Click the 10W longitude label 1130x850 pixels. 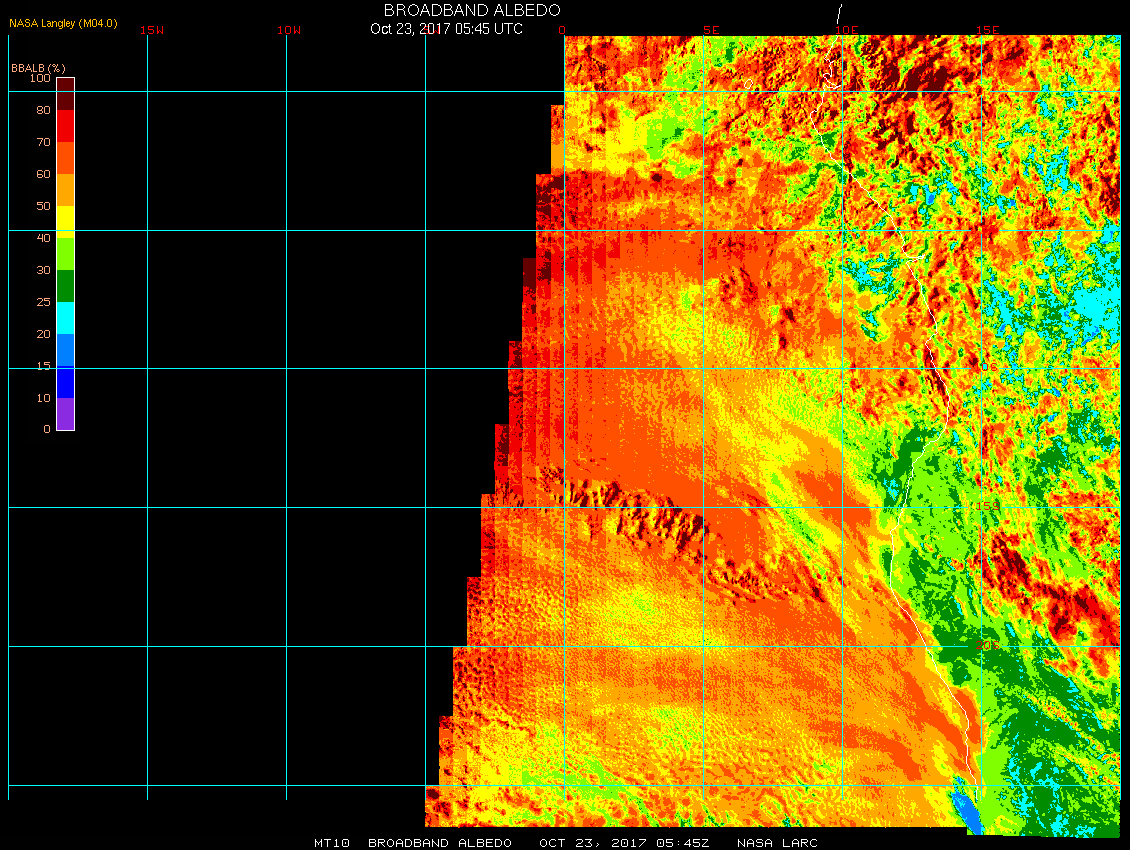[289, 30]
